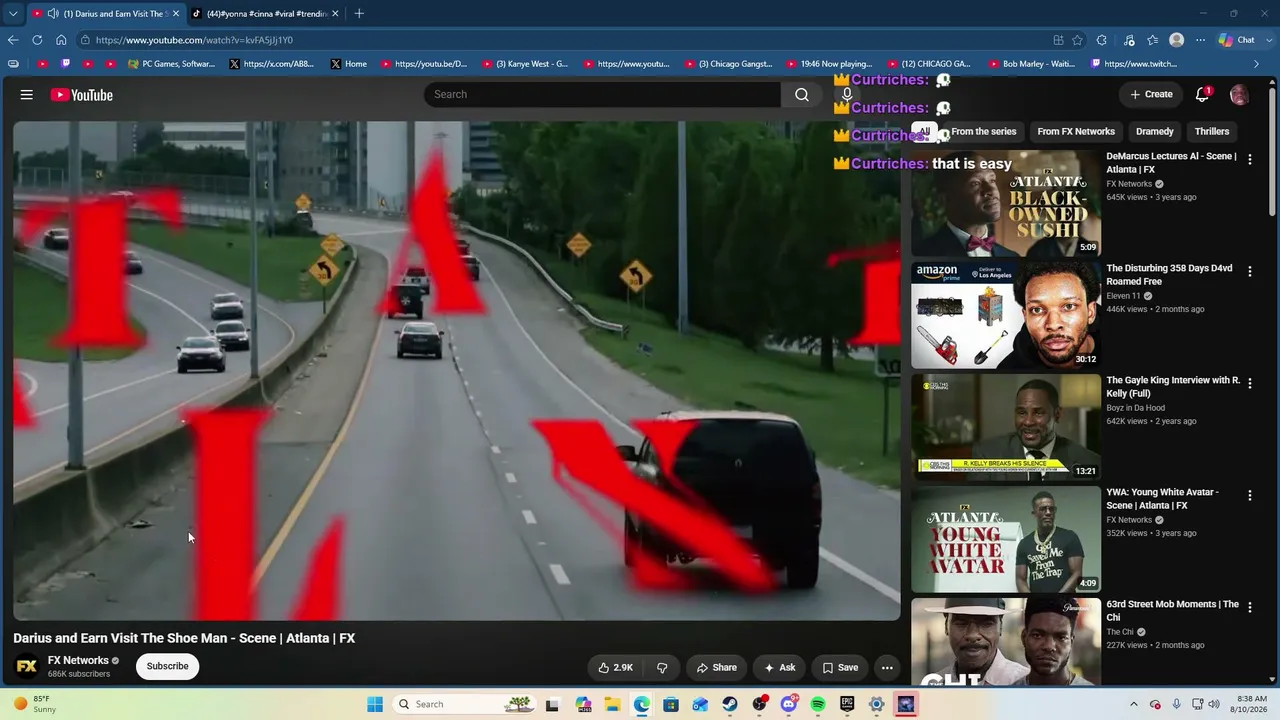Open options for 'The Disturbing 358 Days' video

click(x=1250, y=271)
